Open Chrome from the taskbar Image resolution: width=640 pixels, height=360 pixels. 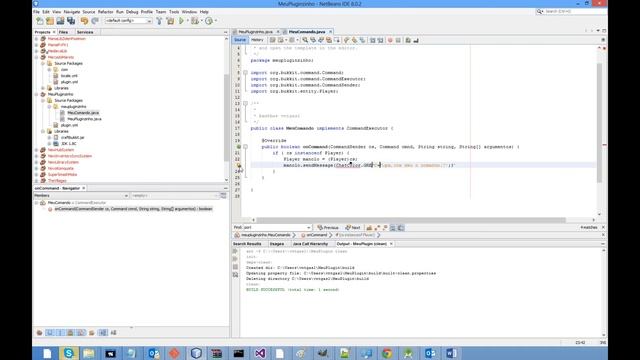tap(387, 353)
